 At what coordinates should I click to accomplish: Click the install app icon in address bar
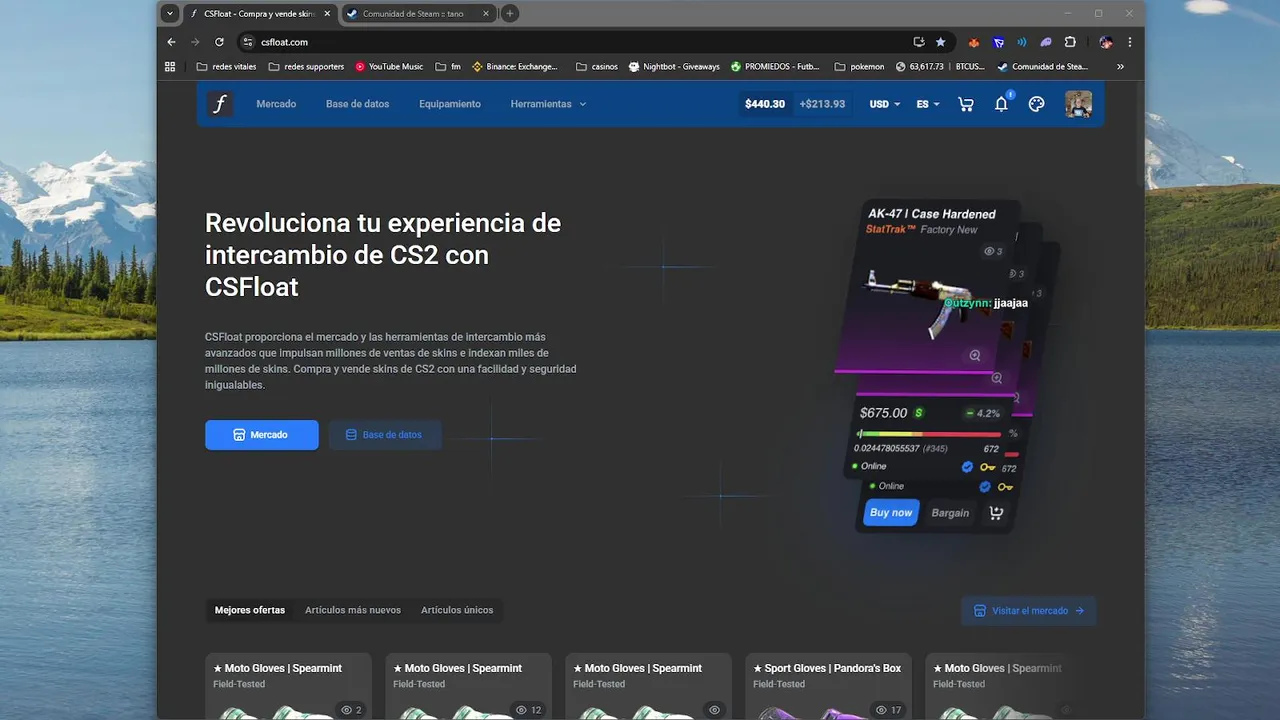[x=918, y=42]
